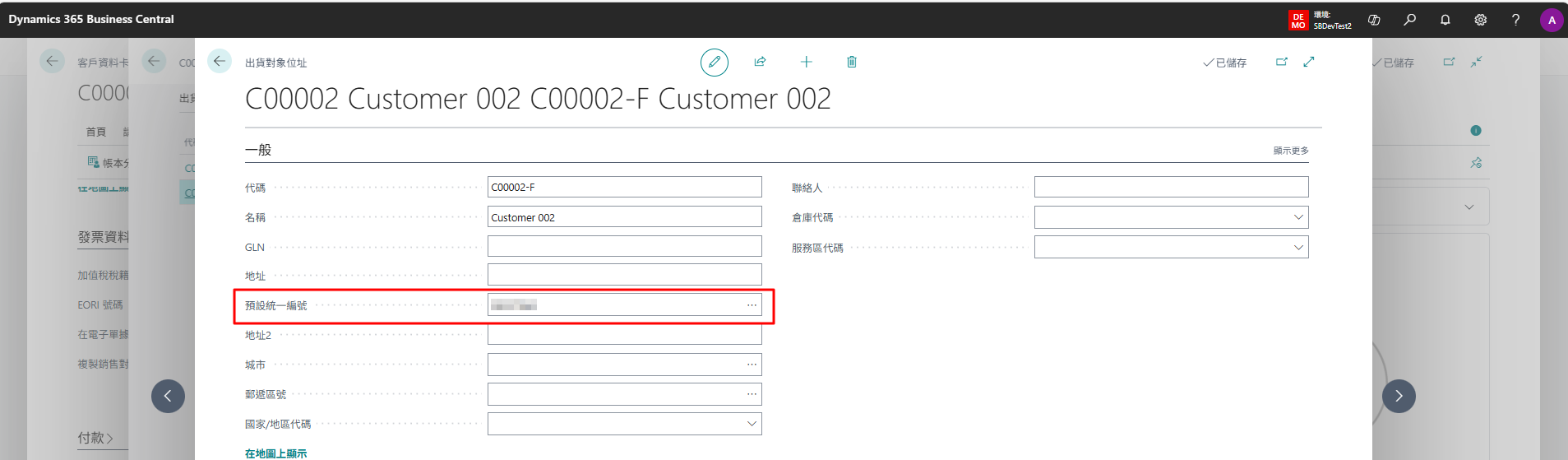The width and height of the screenshot is (1568, 460).
Task: Click the search magnifier icon
Action: [x=1409, y=20]
